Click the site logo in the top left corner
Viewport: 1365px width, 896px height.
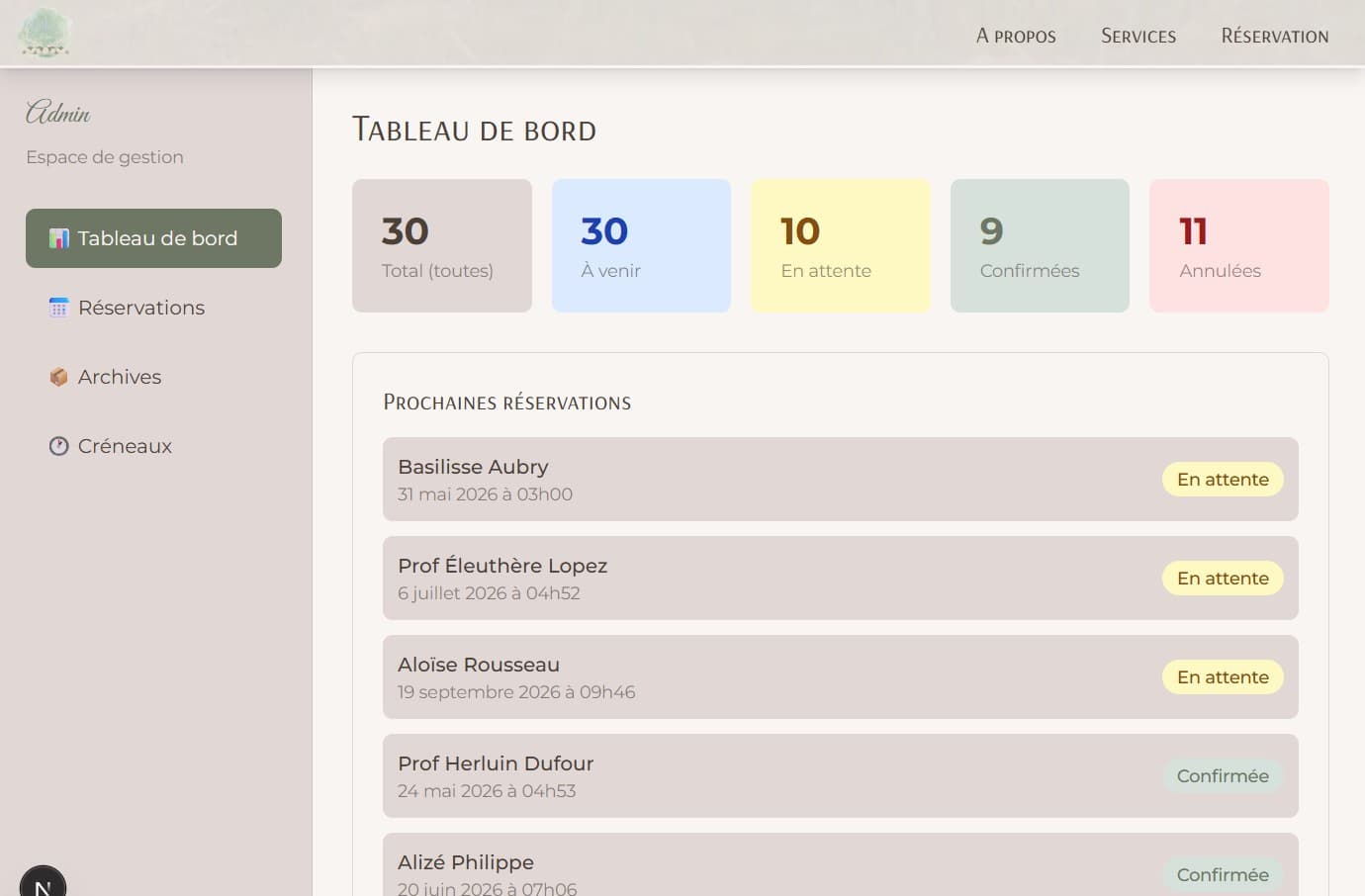click(44, 33)
